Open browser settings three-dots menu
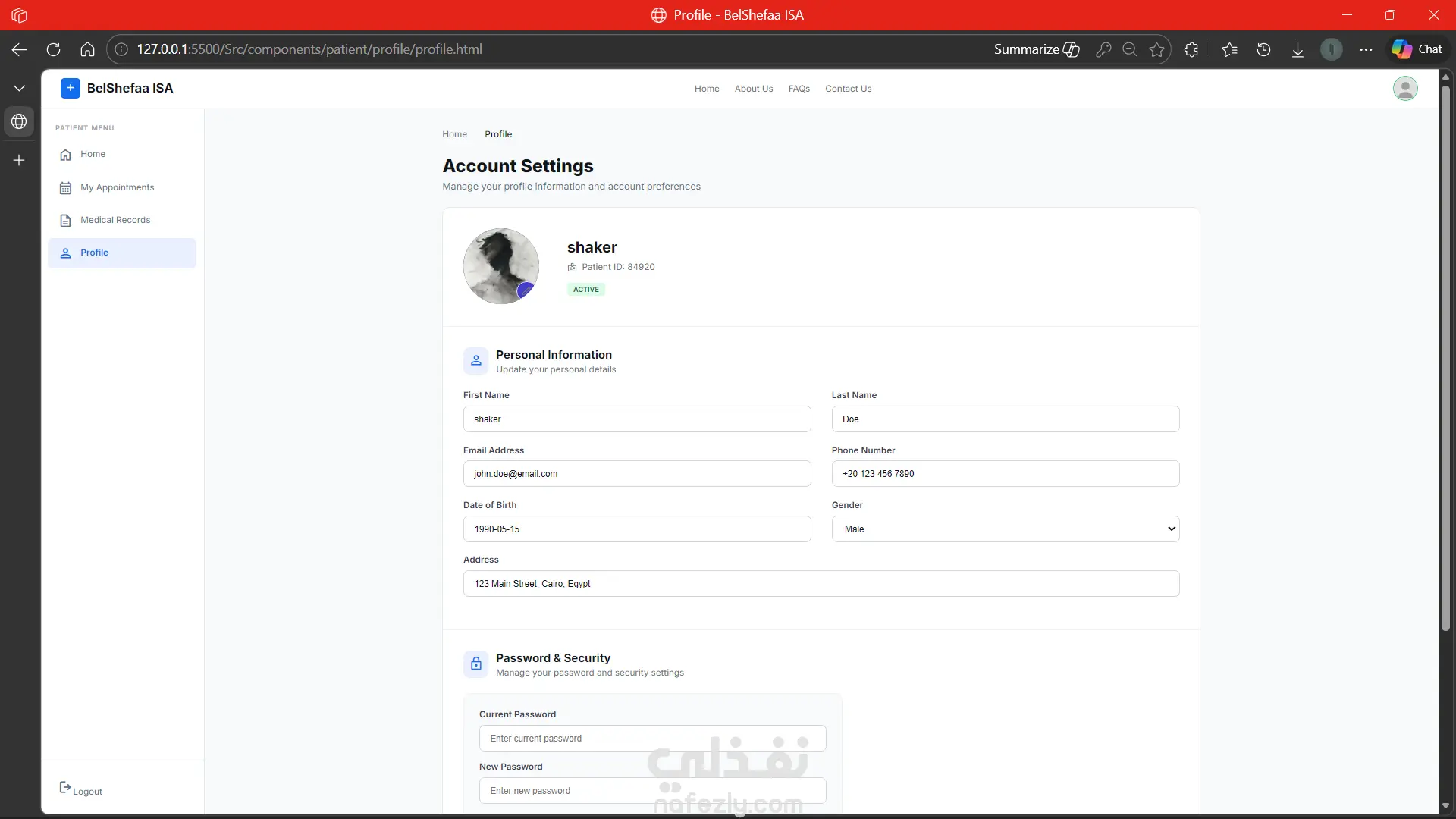1456x819 pixels. point(1366,49)
